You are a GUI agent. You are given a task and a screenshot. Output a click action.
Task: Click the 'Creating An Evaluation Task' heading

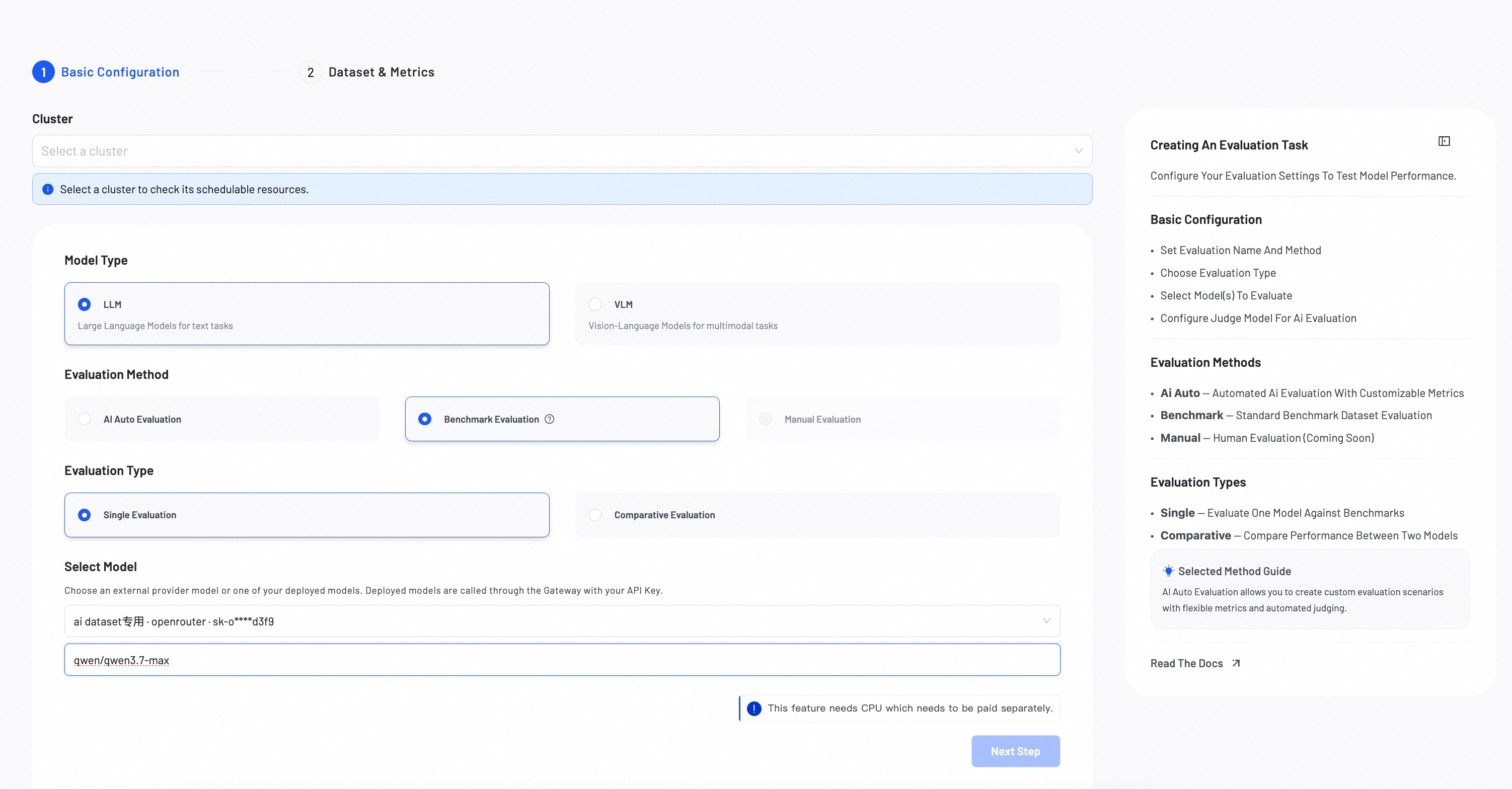pos(1229,145)
